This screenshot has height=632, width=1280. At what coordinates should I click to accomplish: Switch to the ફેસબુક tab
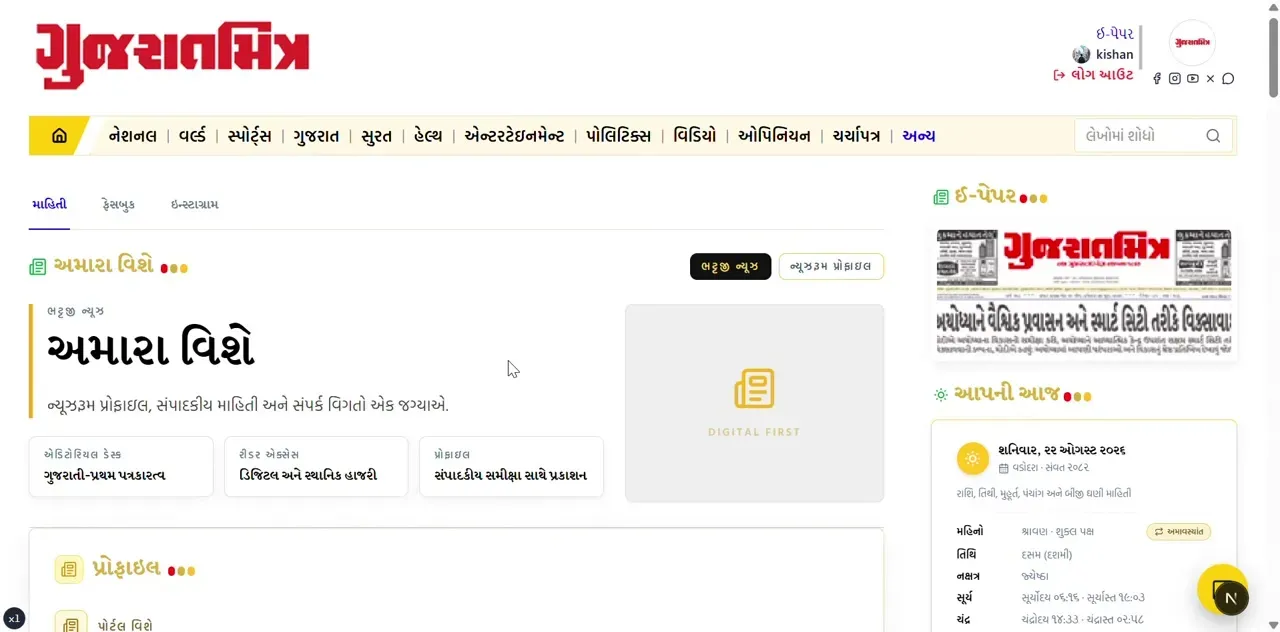pyautogui.click(x=118, y=205)
